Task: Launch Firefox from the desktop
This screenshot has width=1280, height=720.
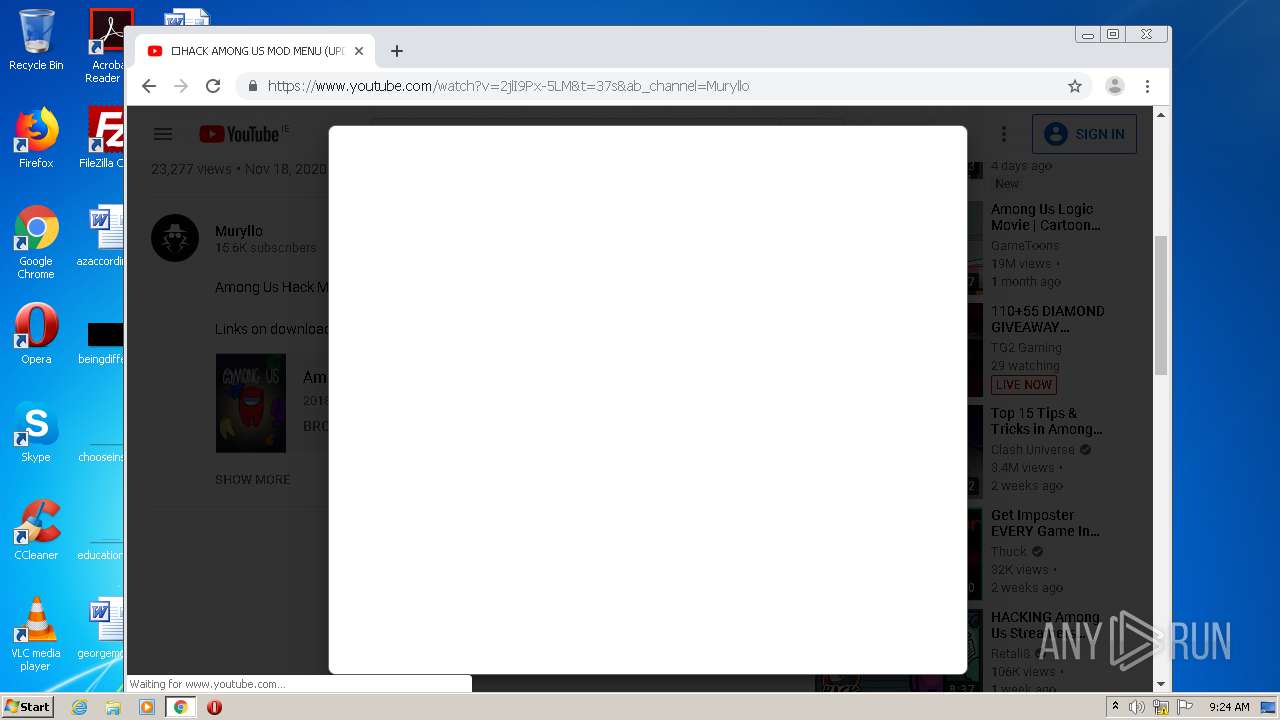Action: [x=36, y=138]
